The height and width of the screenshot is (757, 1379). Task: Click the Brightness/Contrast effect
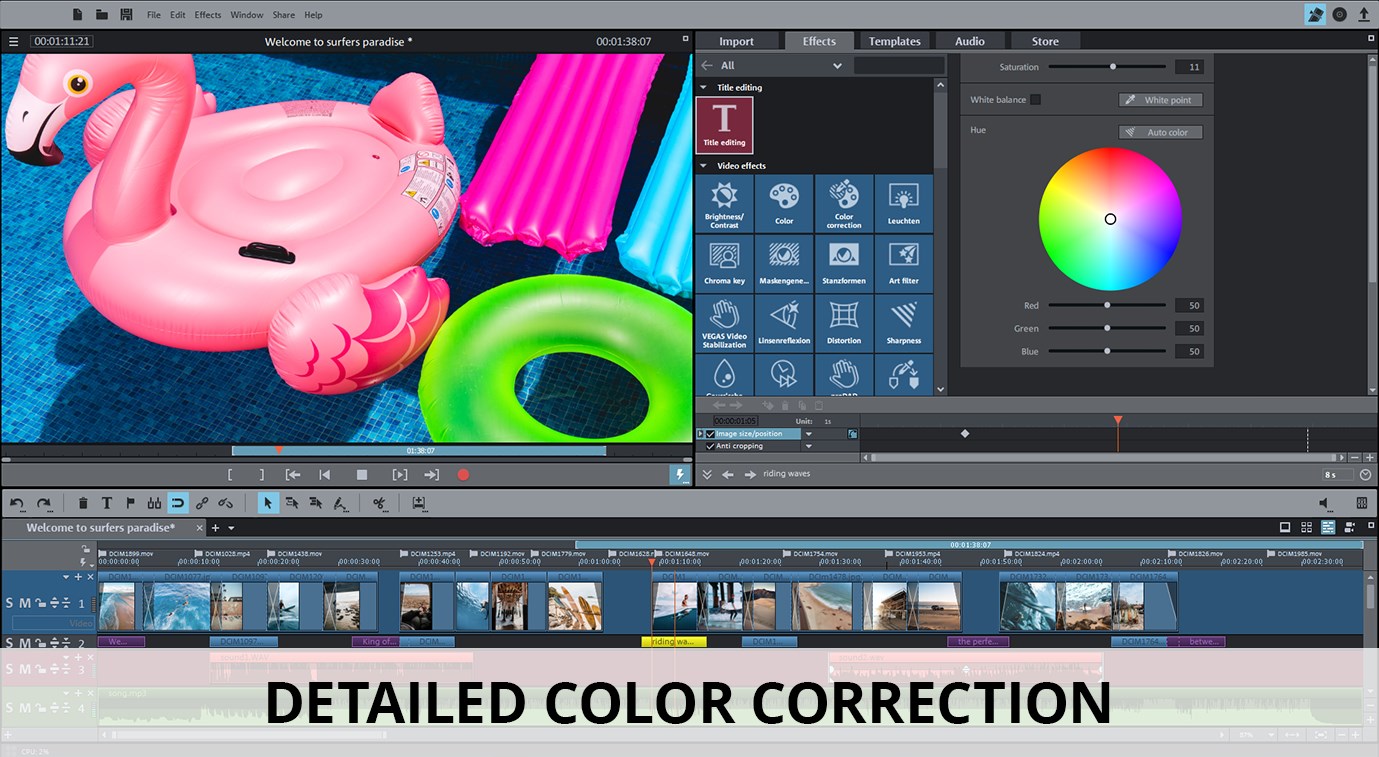(x=724, y=203)
